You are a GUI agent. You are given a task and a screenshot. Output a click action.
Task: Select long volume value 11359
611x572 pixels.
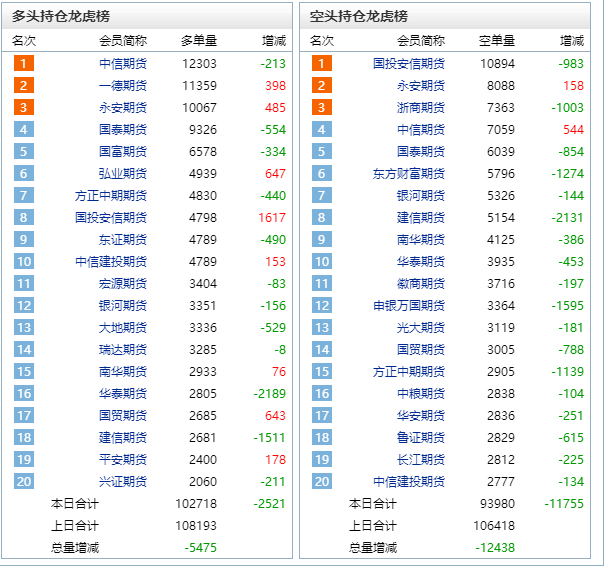pyautogui.click(x=200, y=86)
